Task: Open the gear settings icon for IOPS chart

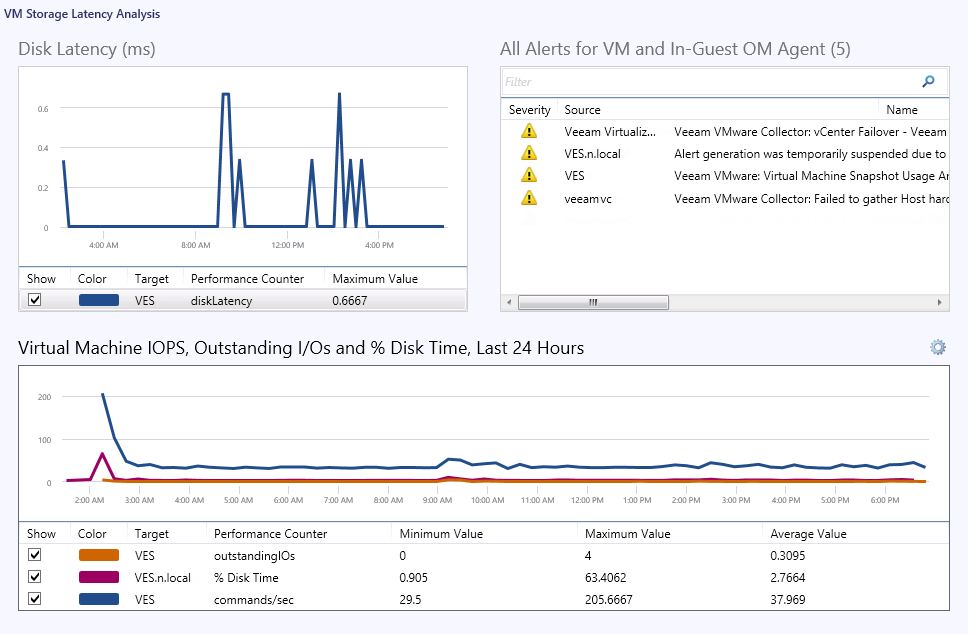Action: tap(937, 347)
